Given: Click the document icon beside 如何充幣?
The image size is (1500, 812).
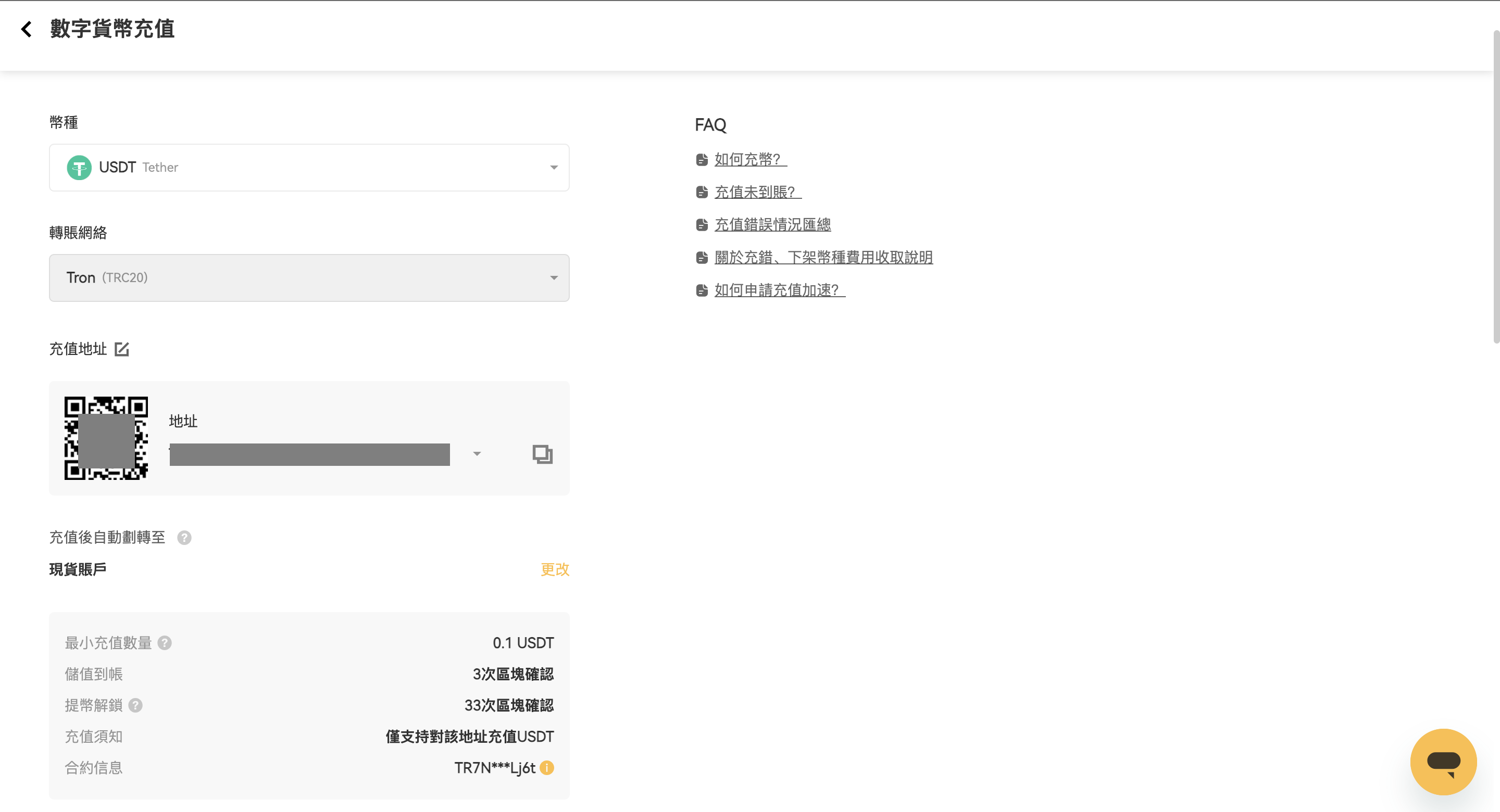Looking at the screenshot, I should coord(702,160).
